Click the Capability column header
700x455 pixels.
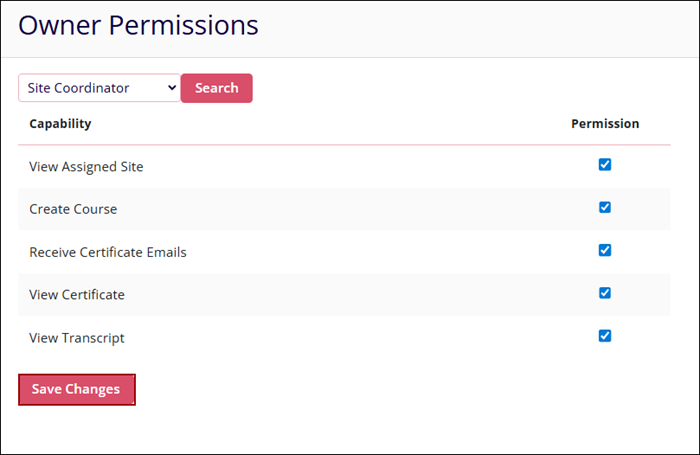[x=60, y=124]
